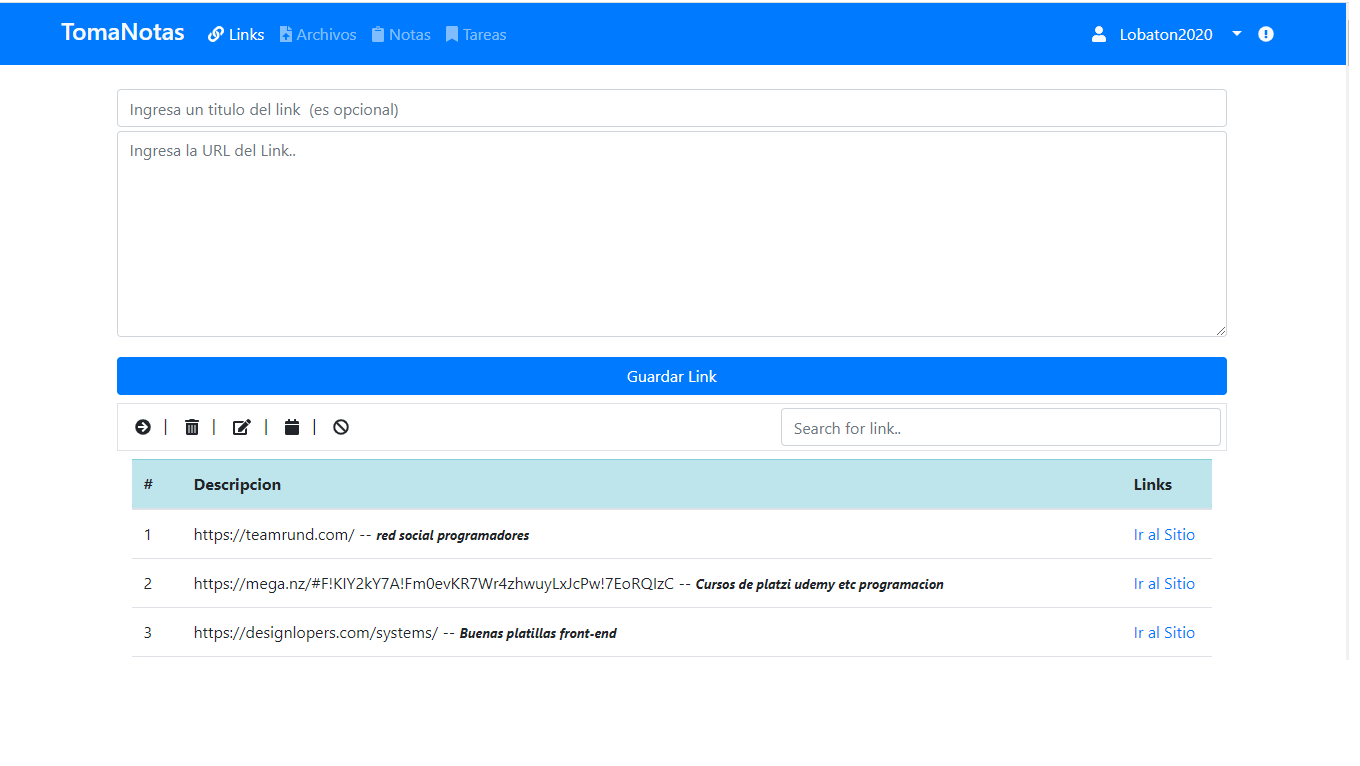Screen dimensions: 1360x766
Task: Open the Links tab in navbar
Action: click(236, 34)
